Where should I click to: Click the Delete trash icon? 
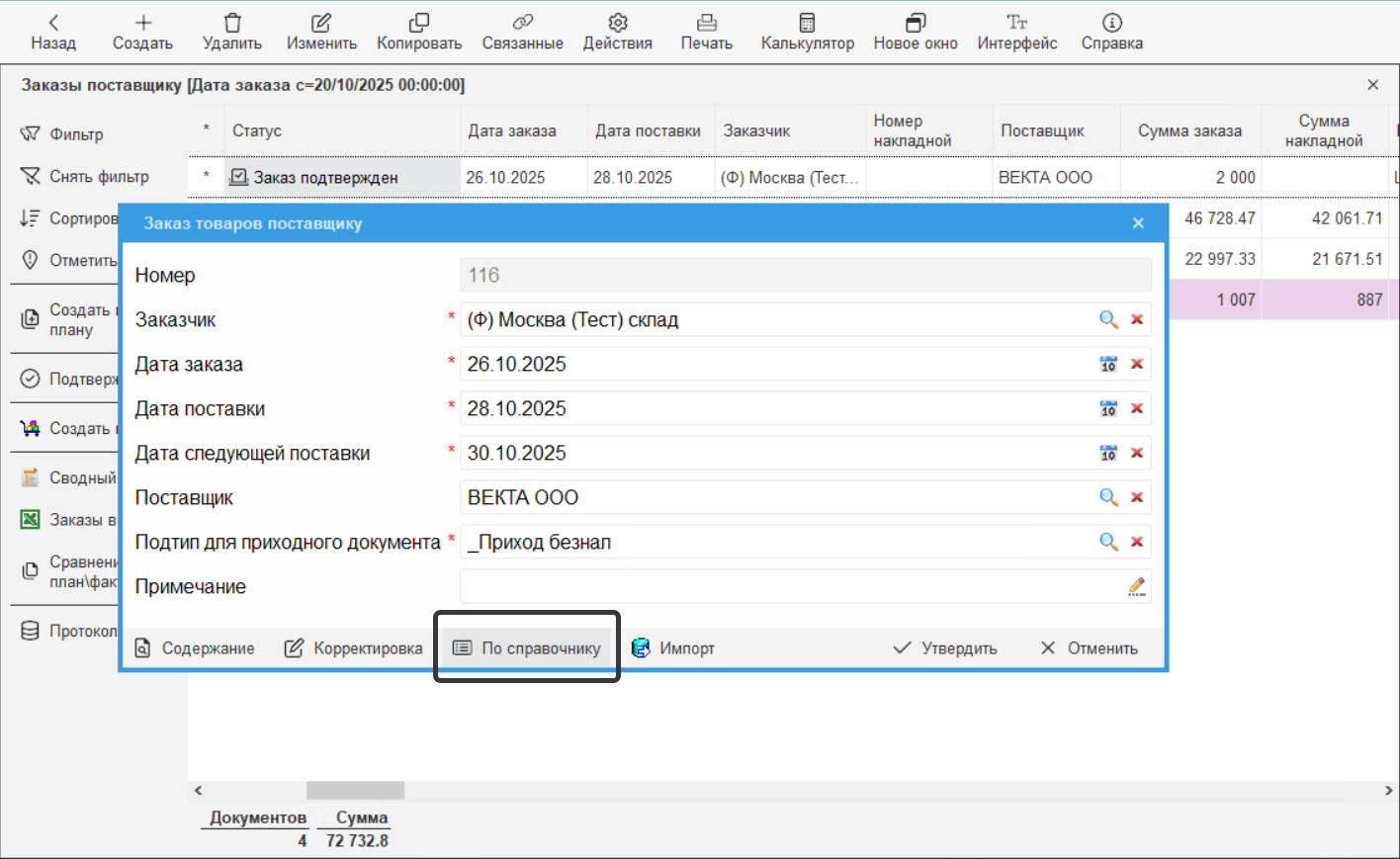click(231, 23)
